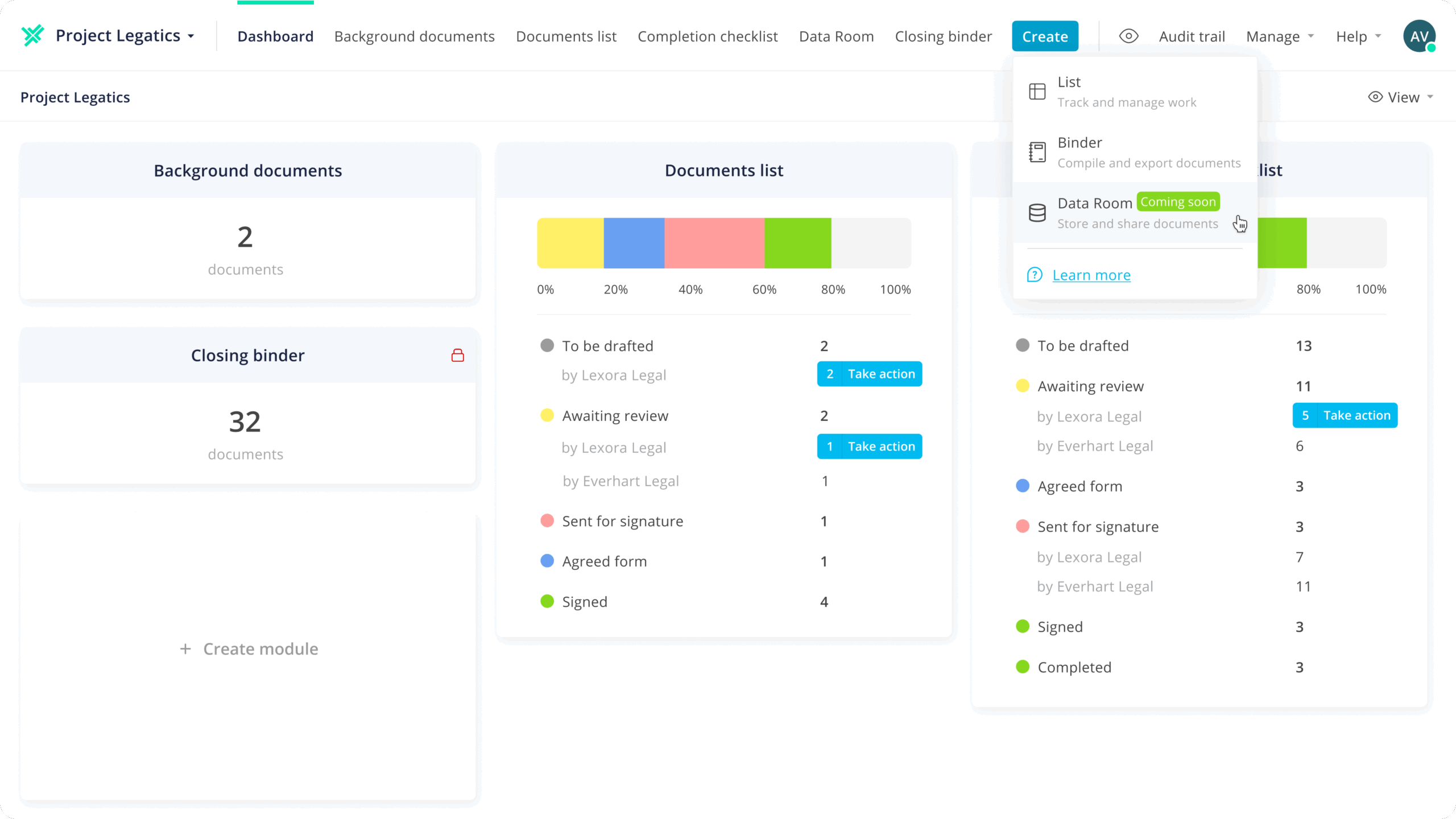
Task: Click the red lock icon on Closing binder
Action: [x=457, y=355]
